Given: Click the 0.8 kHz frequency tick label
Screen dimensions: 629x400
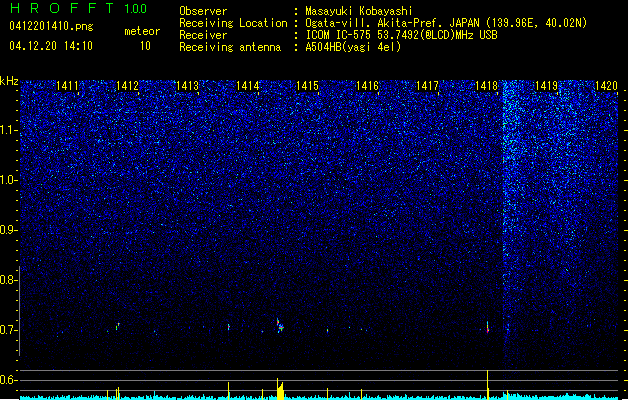Looking at the screenshot, I should click(x=8, y=280).
